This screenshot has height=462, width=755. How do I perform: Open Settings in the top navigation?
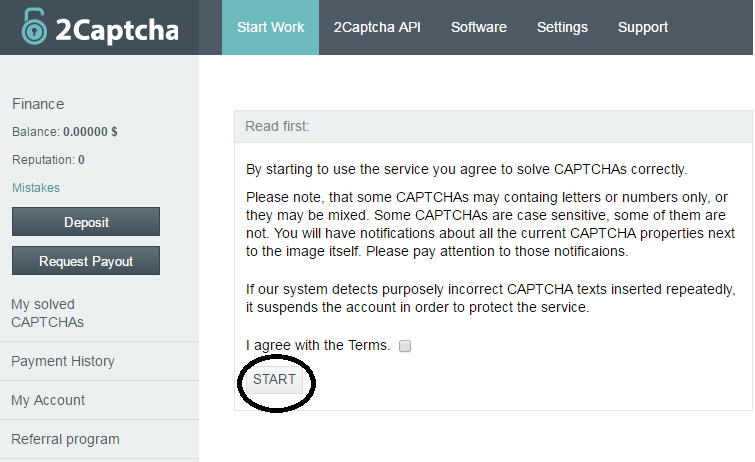tap(562, 27)
